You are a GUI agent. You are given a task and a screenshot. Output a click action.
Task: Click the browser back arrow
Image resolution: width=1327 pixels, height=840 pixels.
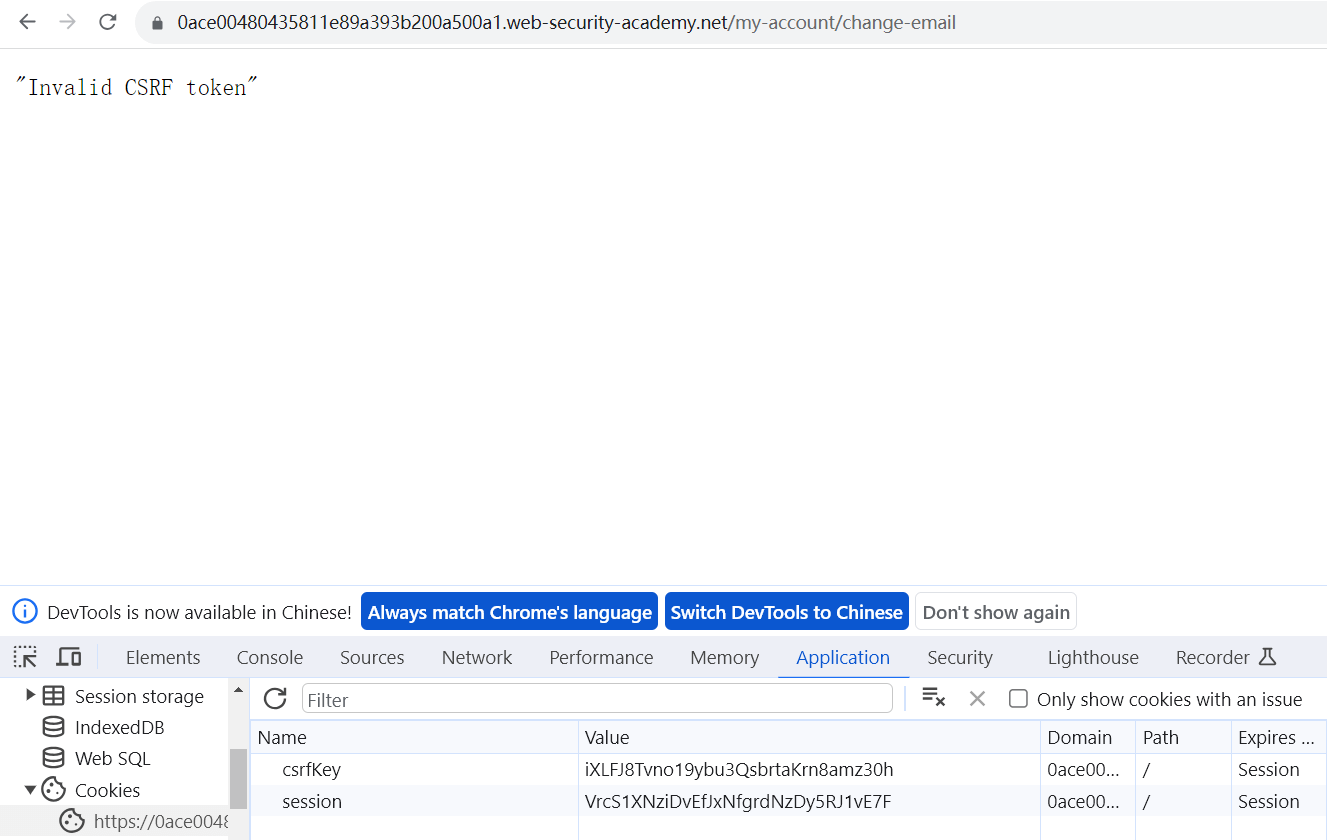pos(27,22)
